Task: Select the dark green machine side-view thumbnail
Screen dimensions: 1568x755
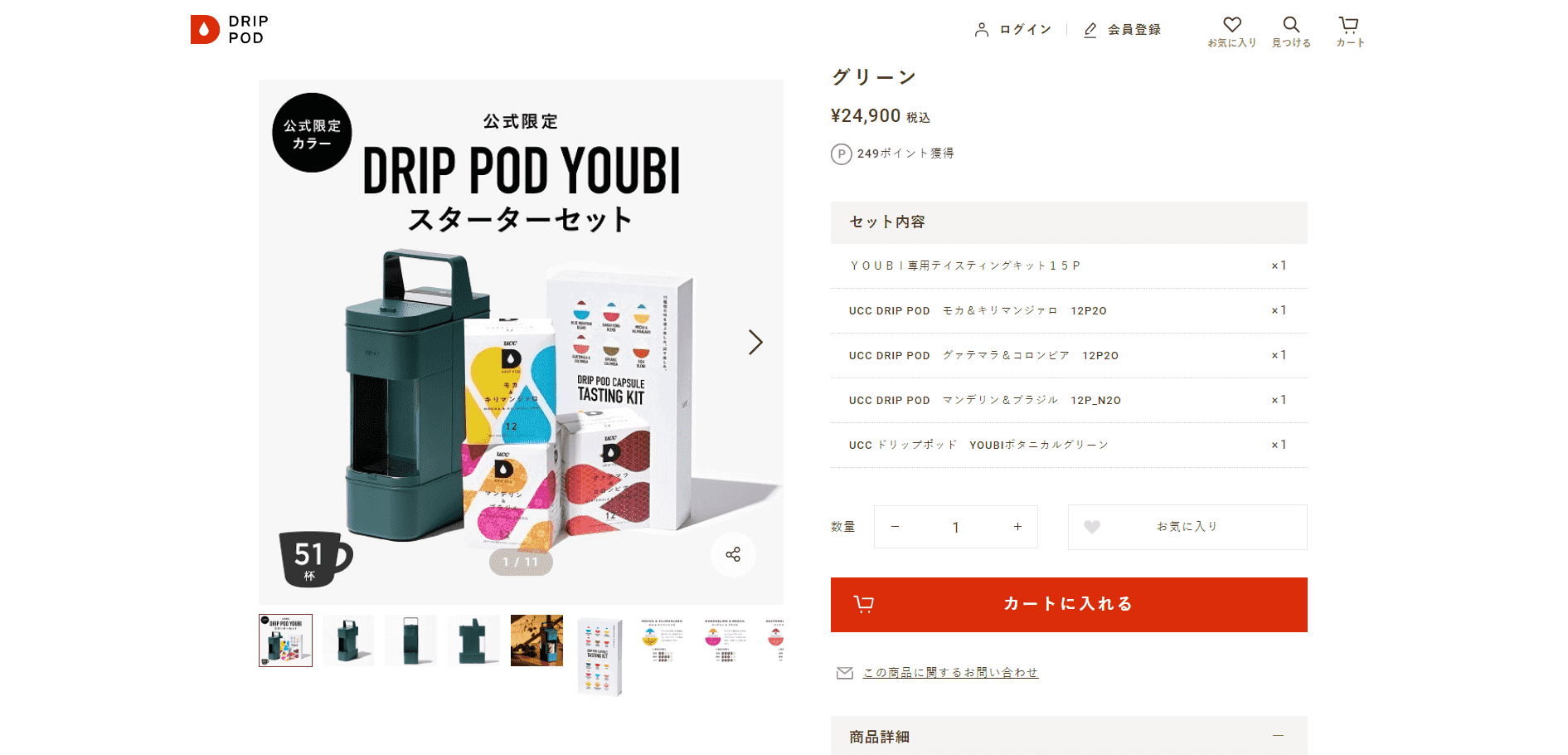Action: click(411, 641)
